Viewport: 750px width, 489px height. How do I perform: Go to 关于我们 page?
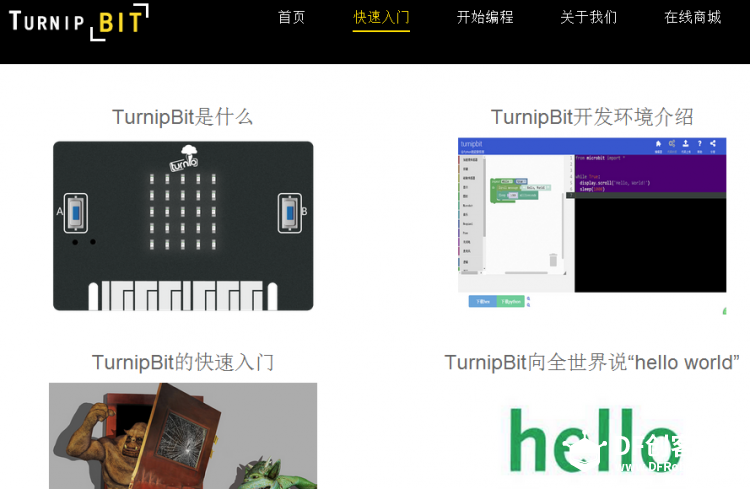tap(589, 17)
